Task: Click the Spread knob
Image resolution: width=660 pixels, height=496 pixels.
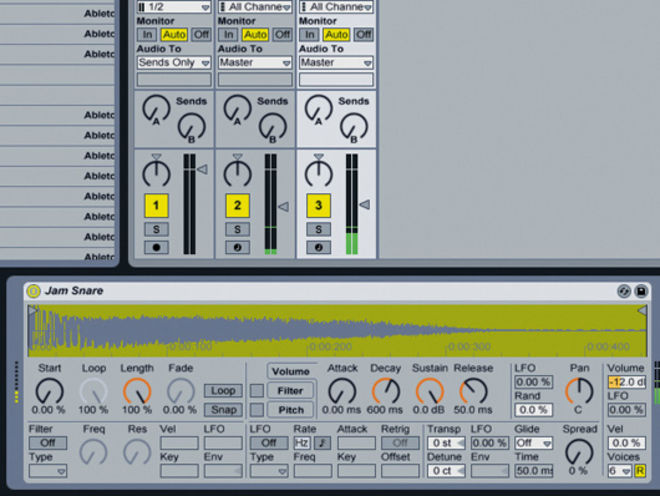Action: (x=579, y=452)
